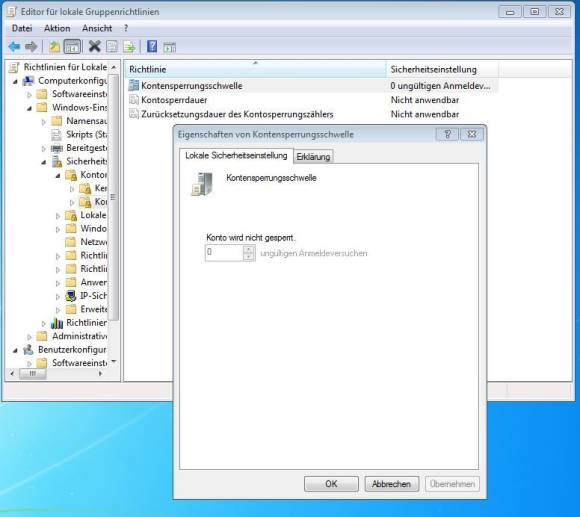Image resolution: width=580 pixels, height=517 pixels.
Task: Click the Forward arrow toolbar icon
Action: point(31,47)
